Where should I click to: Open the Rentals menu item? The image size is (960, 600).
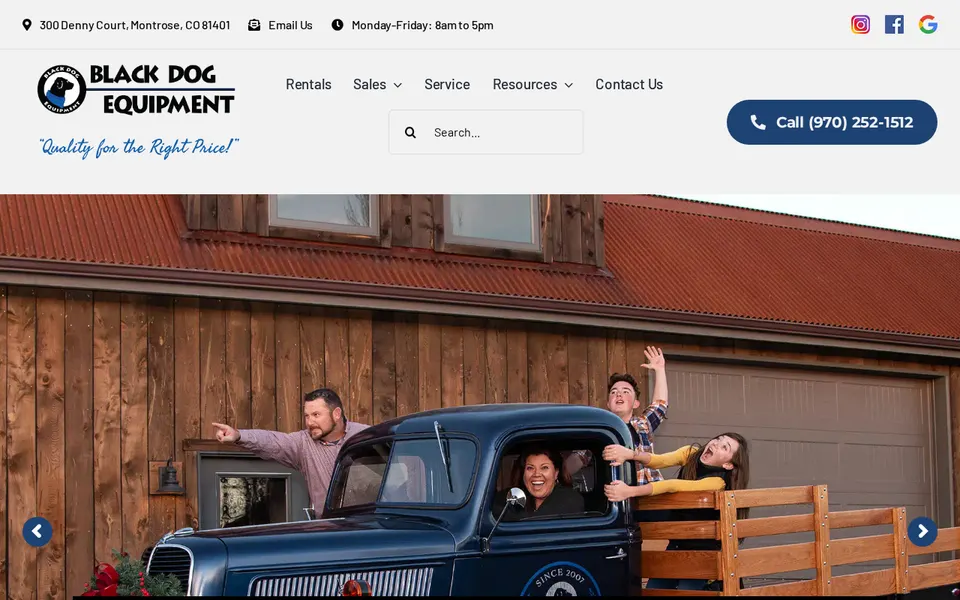tap(309, 84)
